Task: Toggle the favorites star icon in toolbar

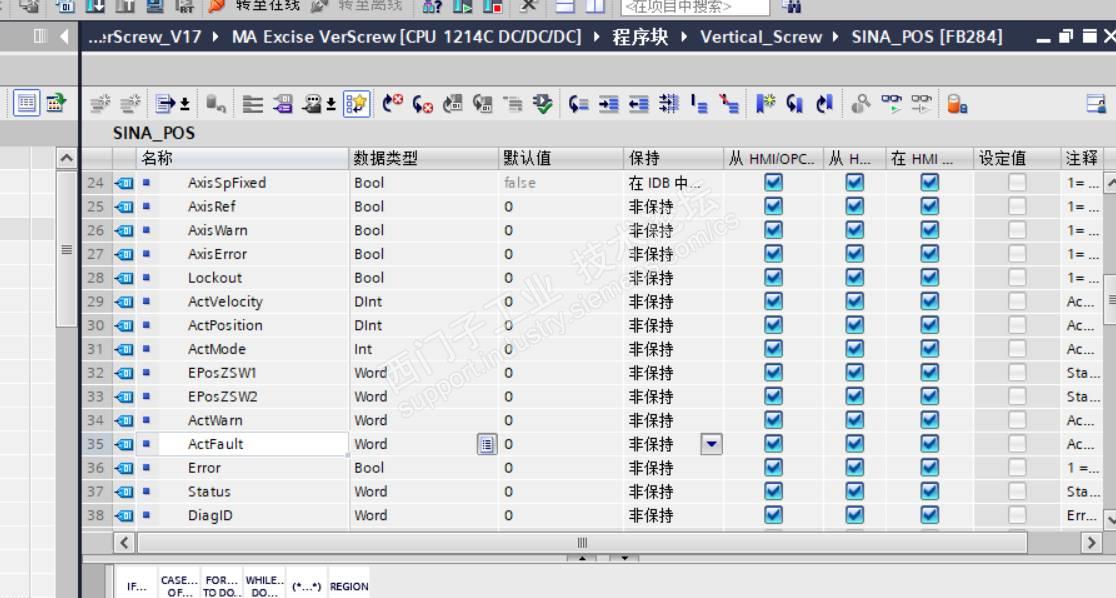Action: pos(356,105)
